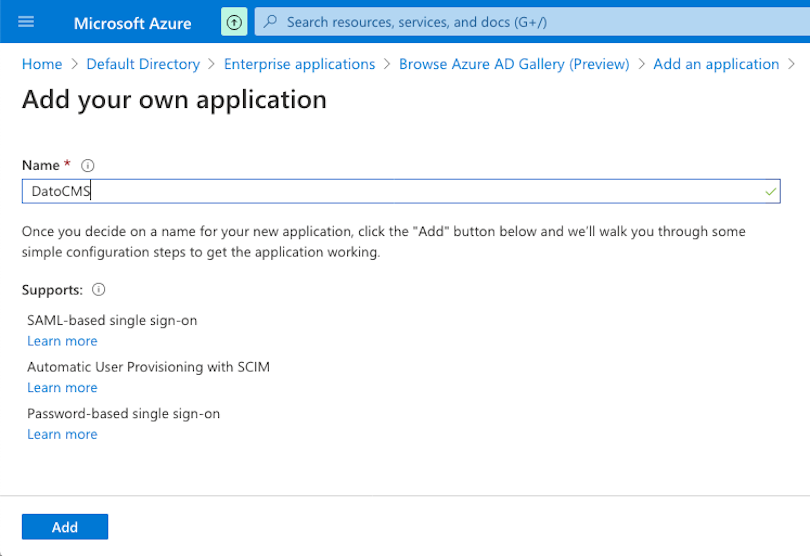Open the hamburger portal menu
810x556 pixels.
click(26, 22)
